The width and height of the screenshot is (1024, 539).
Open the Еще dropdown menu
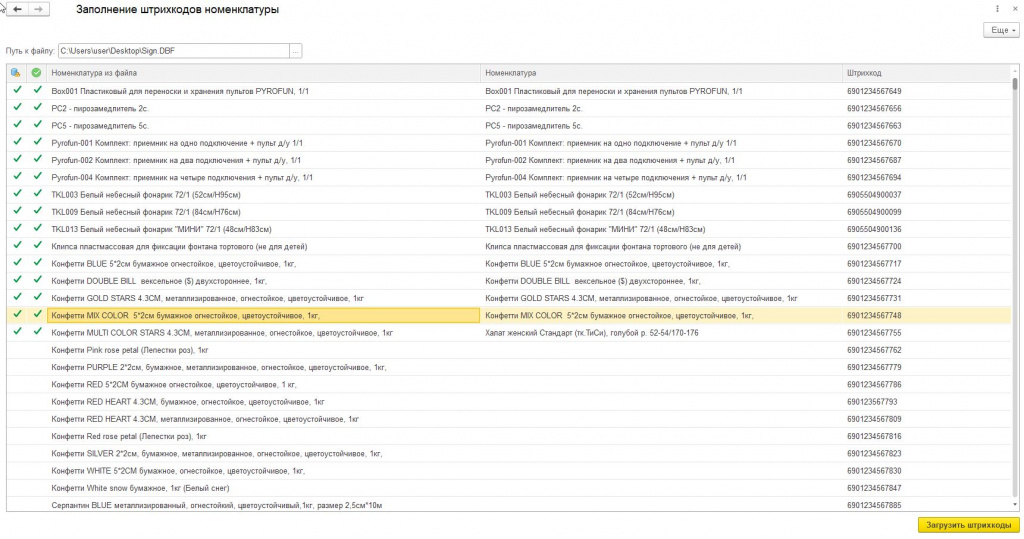pyautogui.click(x=1001, y=31)
